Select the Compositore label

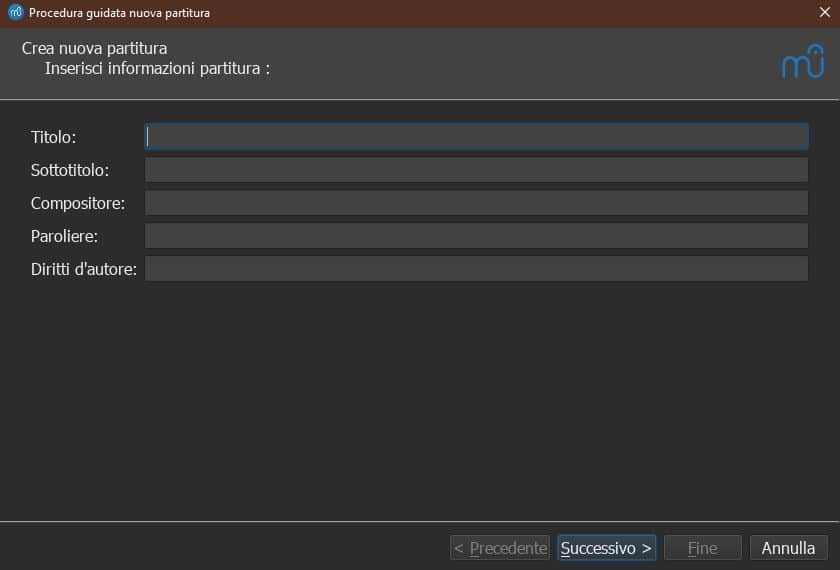(x=78, y=203)
